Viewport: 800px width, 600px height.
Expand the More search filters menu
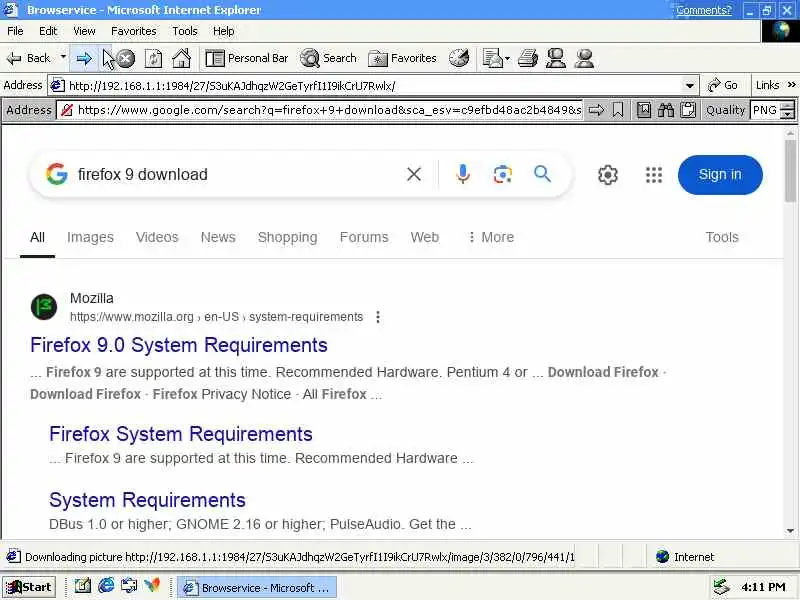pos(490,237)
